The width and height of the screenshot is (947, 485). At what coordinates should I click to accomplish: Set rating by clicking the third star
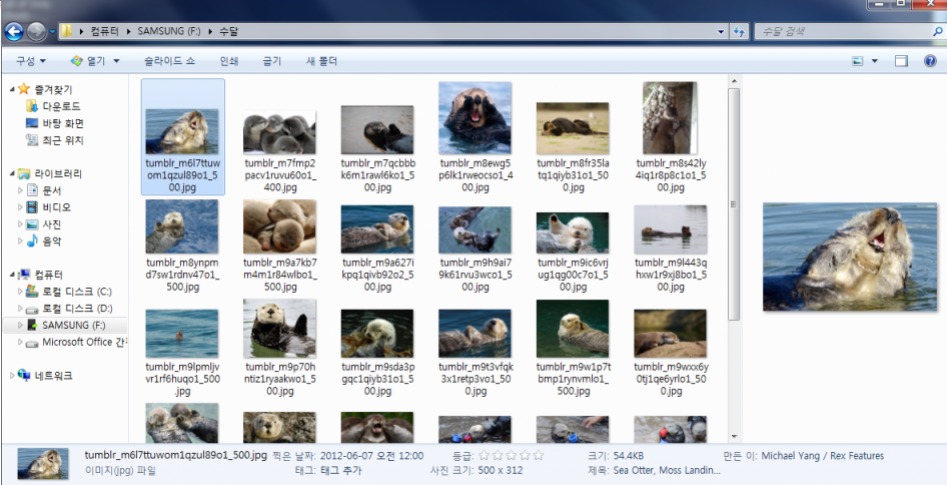511,455
